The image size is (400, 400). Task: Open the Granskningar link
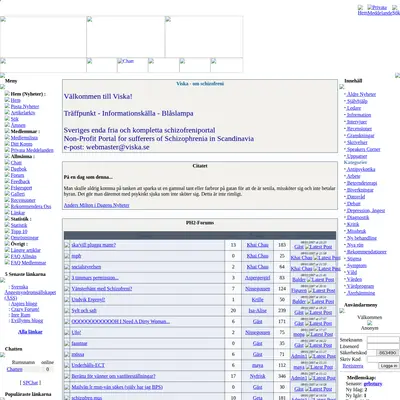[360, 136]
